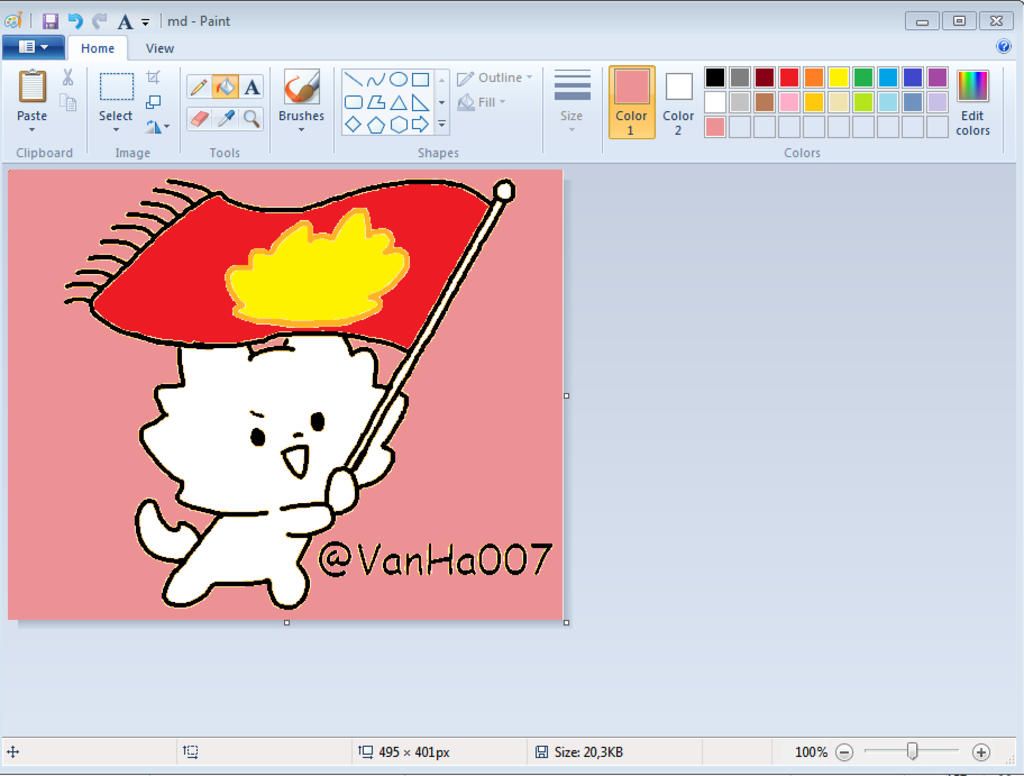The width and height of the screenshot is (1024, 776).
Task: Select the Right arrow shape
Action: 421,124
